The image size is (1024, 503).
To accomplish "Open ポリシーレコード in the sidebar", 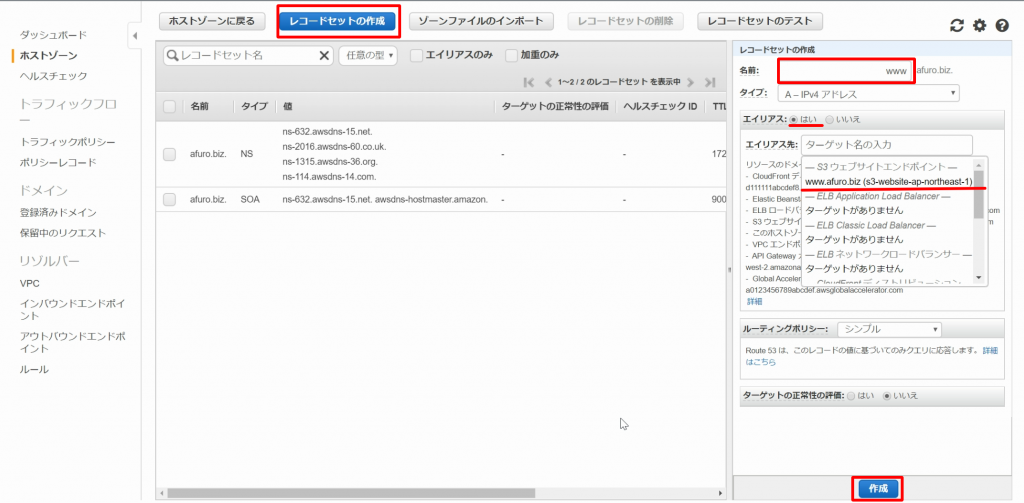I will [x=58, y=162].
